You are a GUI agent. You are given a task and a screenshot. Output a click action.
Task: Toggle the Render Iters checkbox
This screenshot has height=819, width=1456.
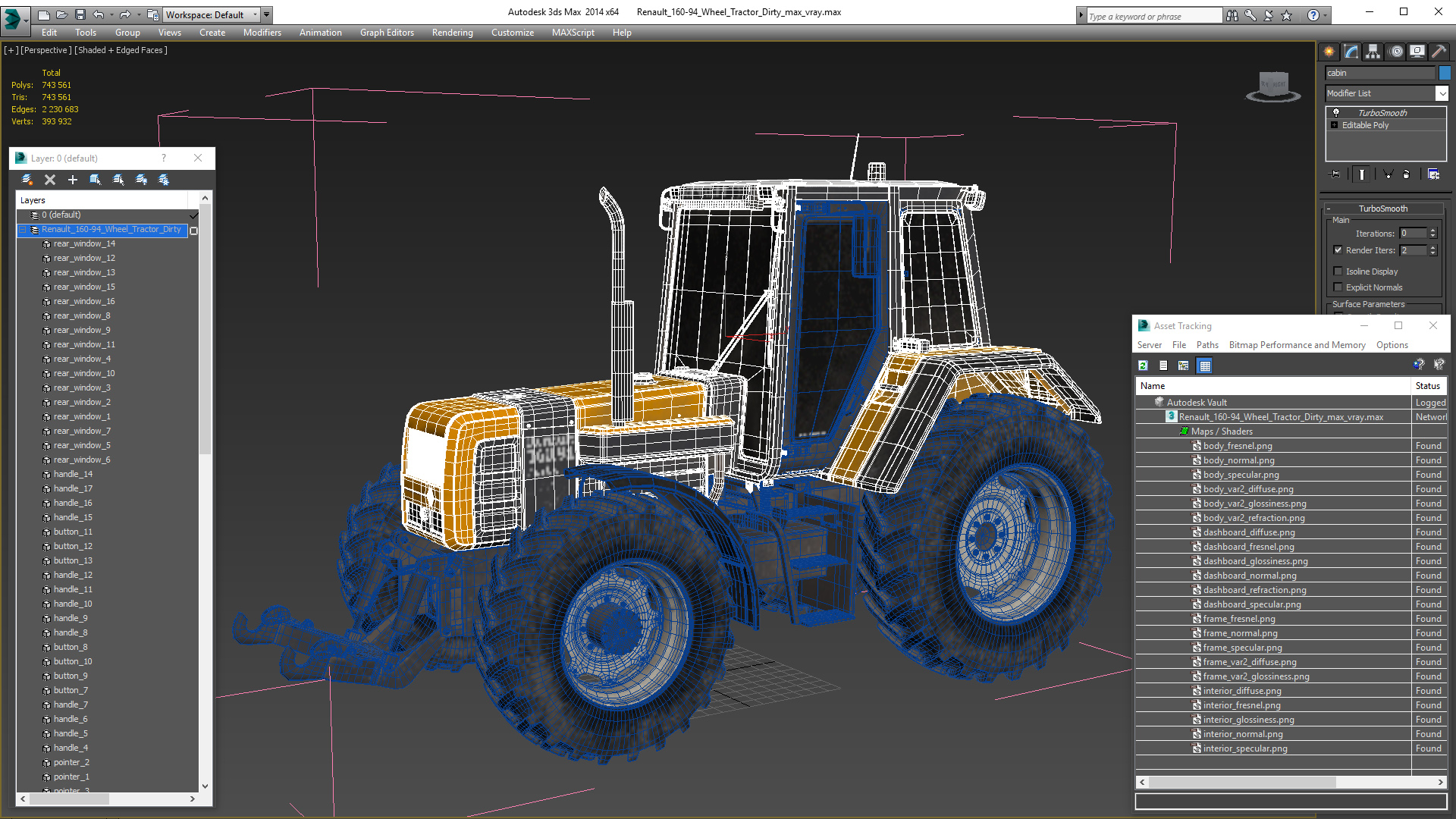1338,250
